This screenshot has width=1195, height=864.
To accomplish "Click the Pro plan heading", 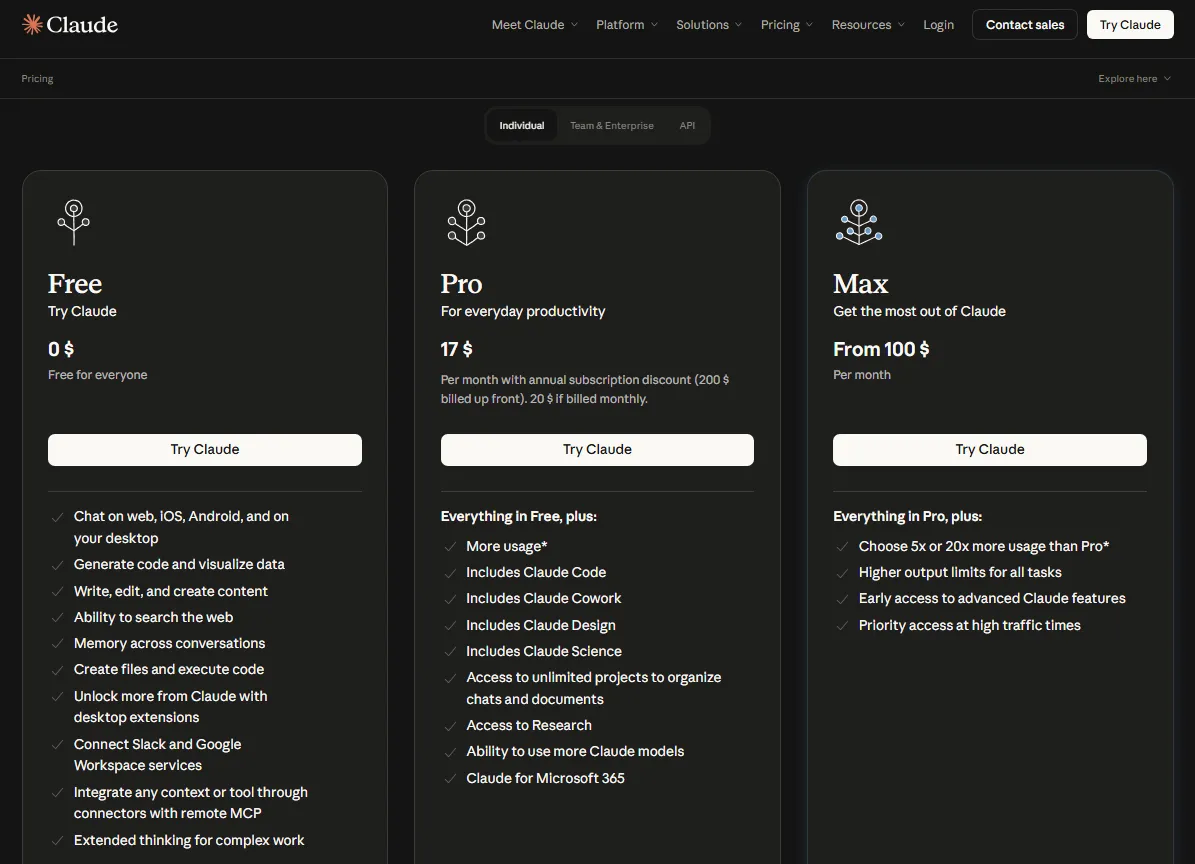I will pos(461,283).
